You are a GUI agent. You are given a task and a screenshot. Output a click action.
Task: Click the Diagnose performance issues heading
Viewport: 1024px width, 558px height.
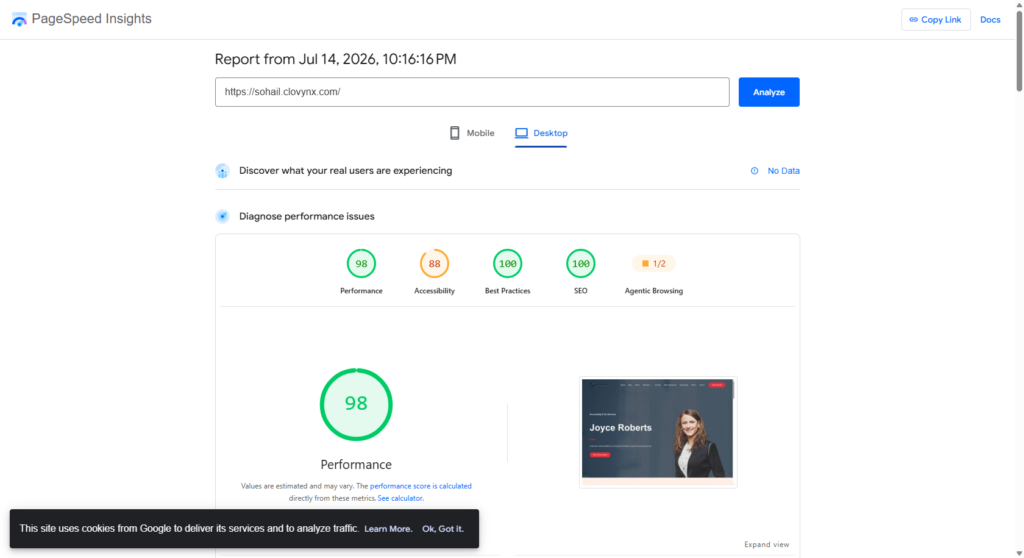[307, 217]
